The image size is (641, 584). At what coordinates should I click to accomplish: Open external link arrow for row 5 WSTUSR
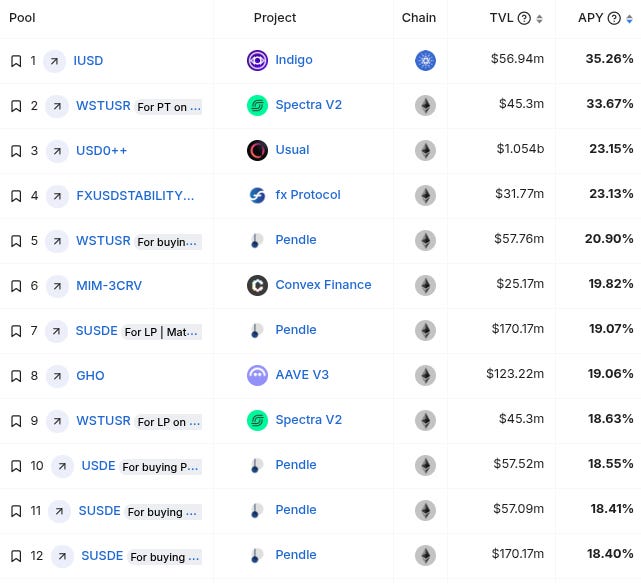57,241
